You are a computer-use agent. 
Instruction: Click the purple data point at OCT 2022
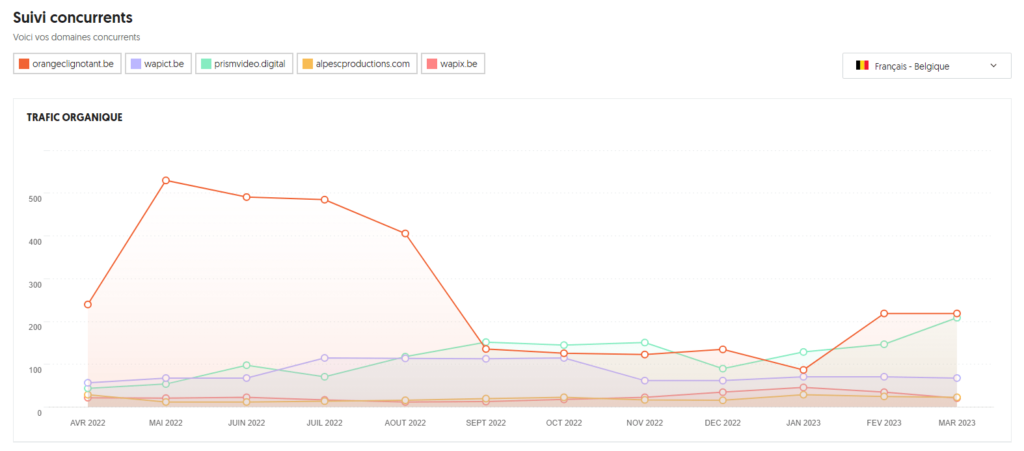click(564, 358)
